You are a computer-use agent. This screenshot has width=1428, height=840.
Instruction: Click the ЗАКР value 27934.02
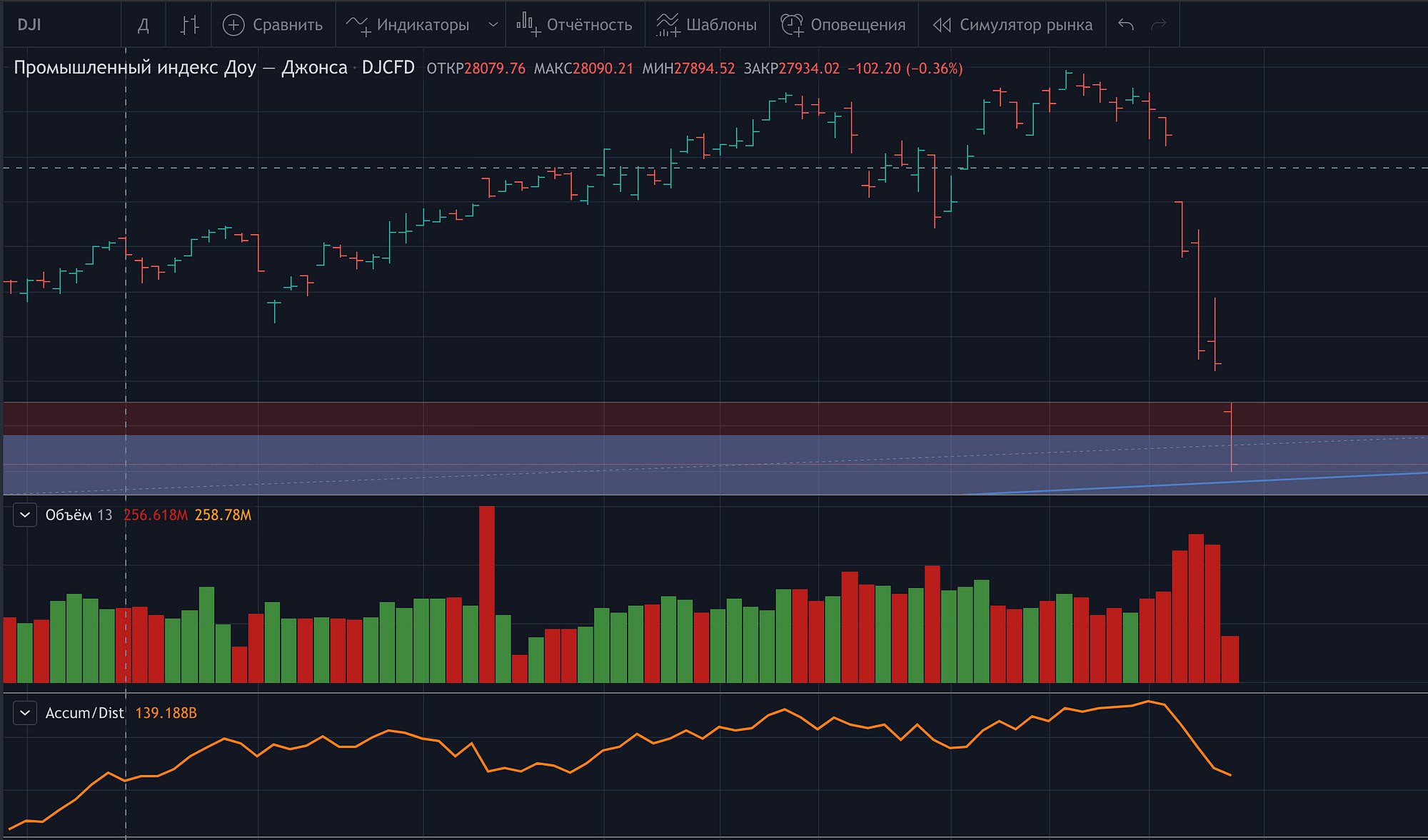coord(809,69)
